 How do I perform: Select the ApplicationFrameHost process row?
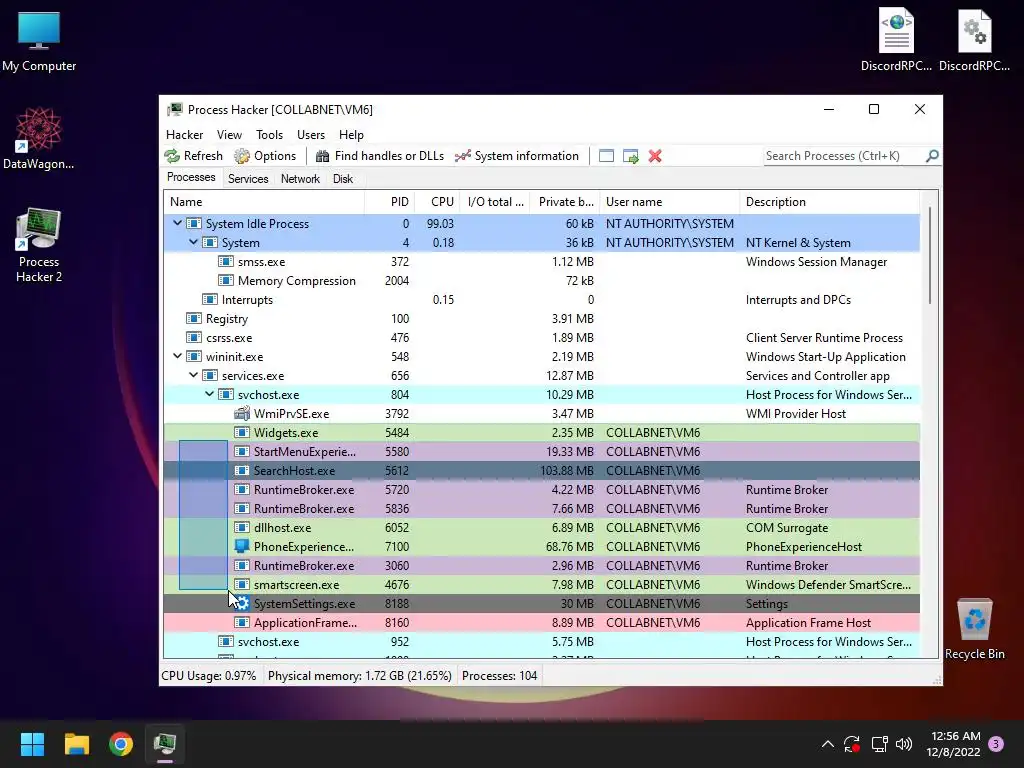541,622
